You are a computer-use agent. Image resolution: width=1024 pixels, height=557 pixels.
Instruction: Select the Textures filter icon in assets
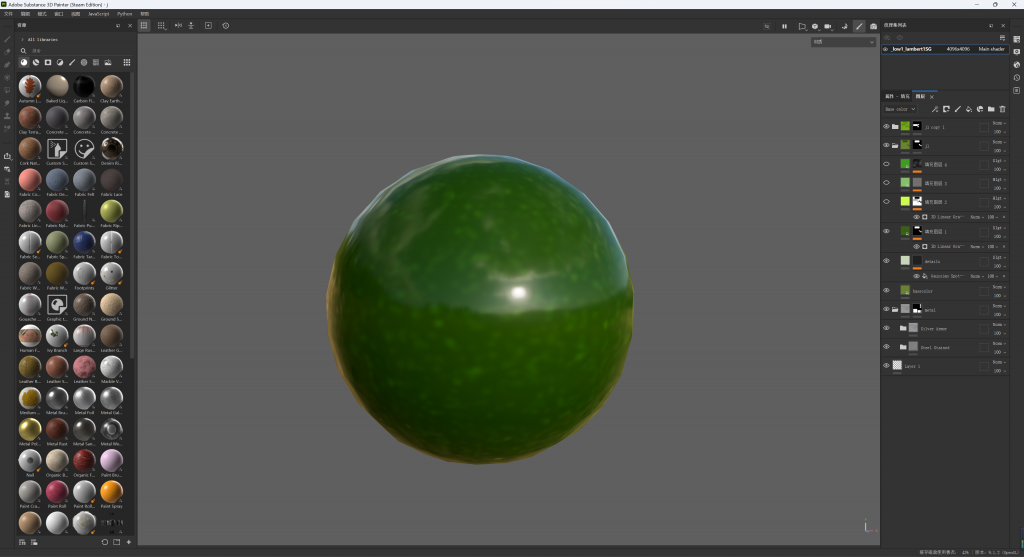(95, 63)
